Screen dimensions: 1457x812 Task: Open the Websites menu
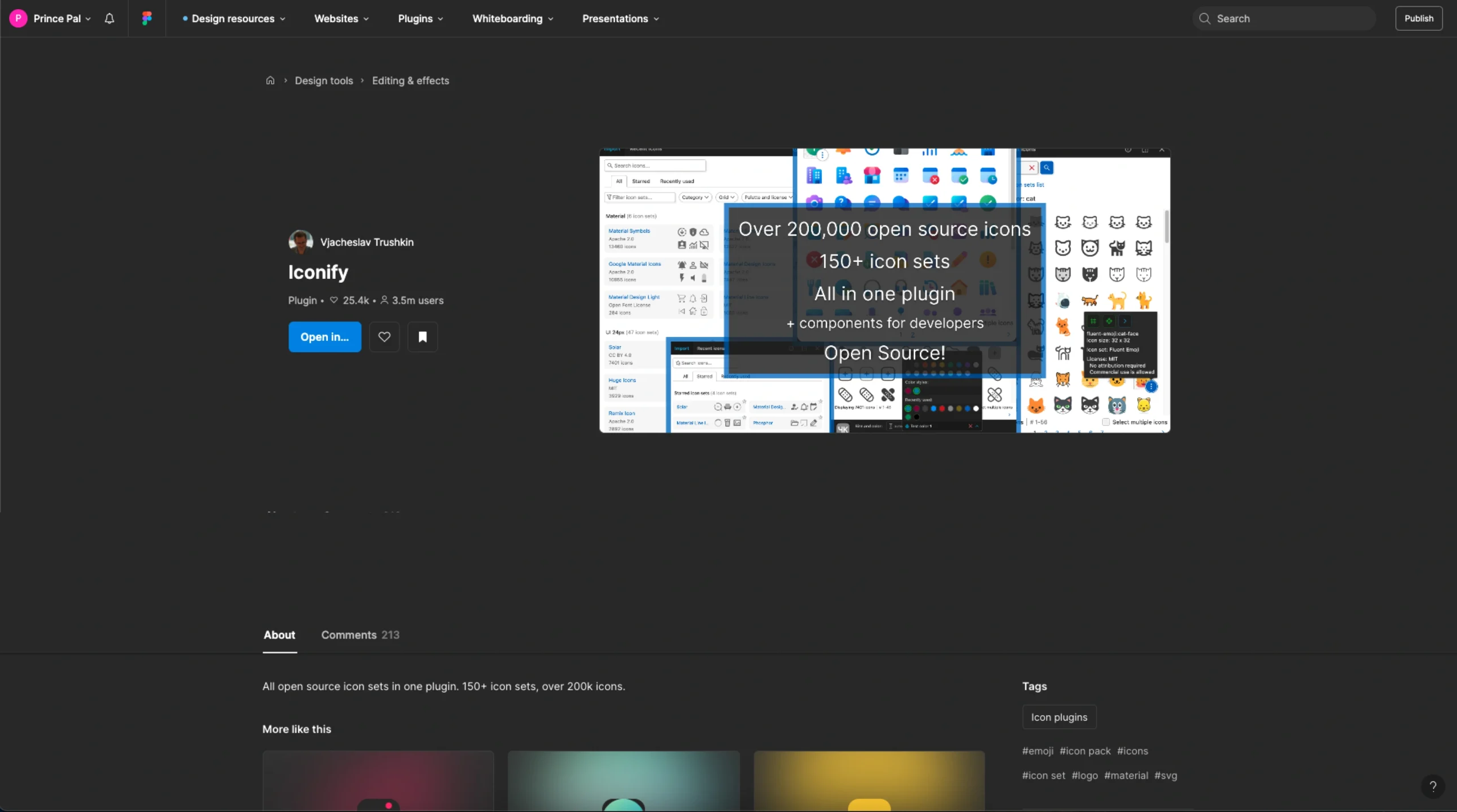[x=341, y=18]
